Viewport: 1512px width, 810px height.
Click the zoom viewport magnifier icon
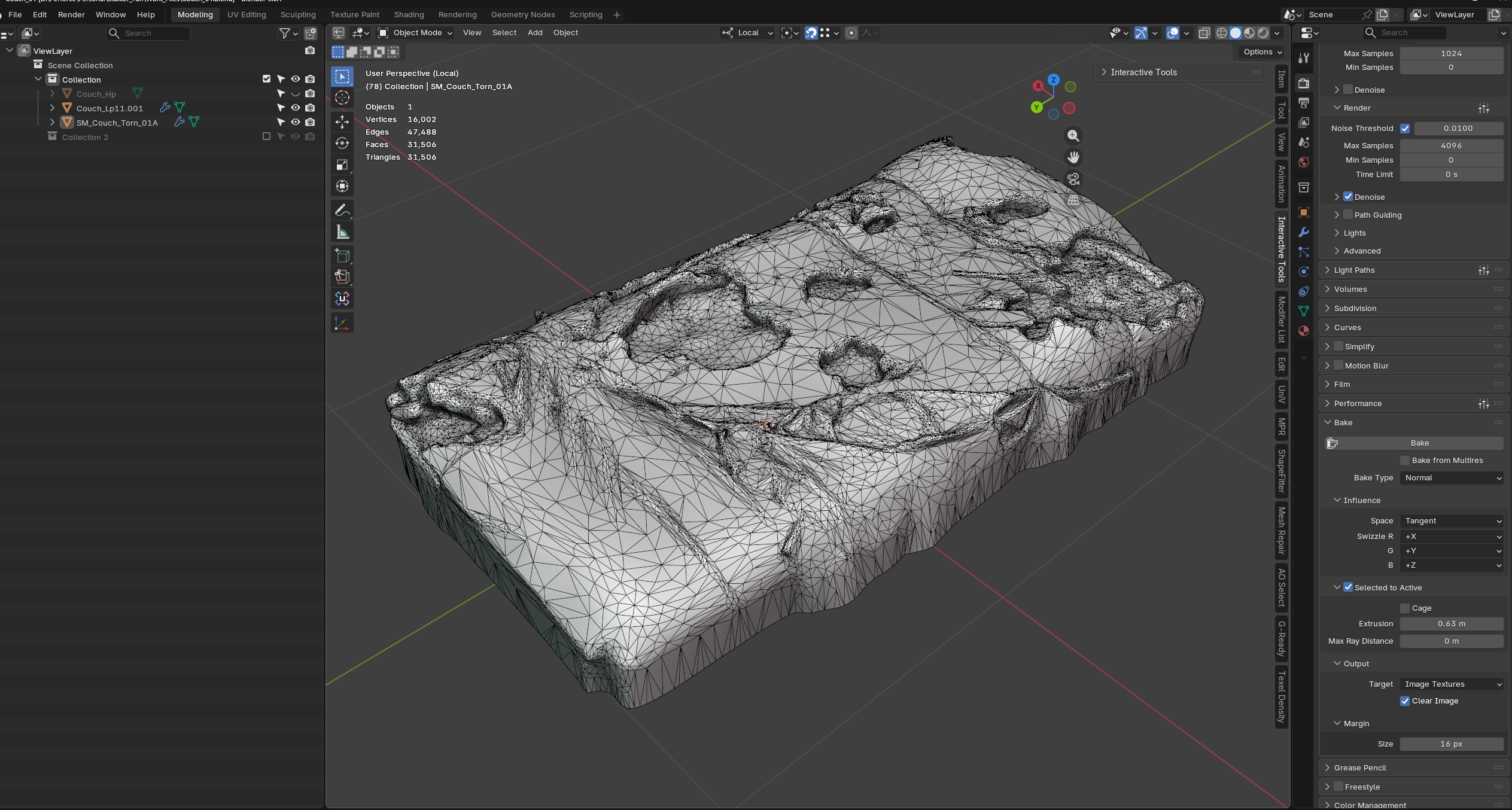point(1073,136)
